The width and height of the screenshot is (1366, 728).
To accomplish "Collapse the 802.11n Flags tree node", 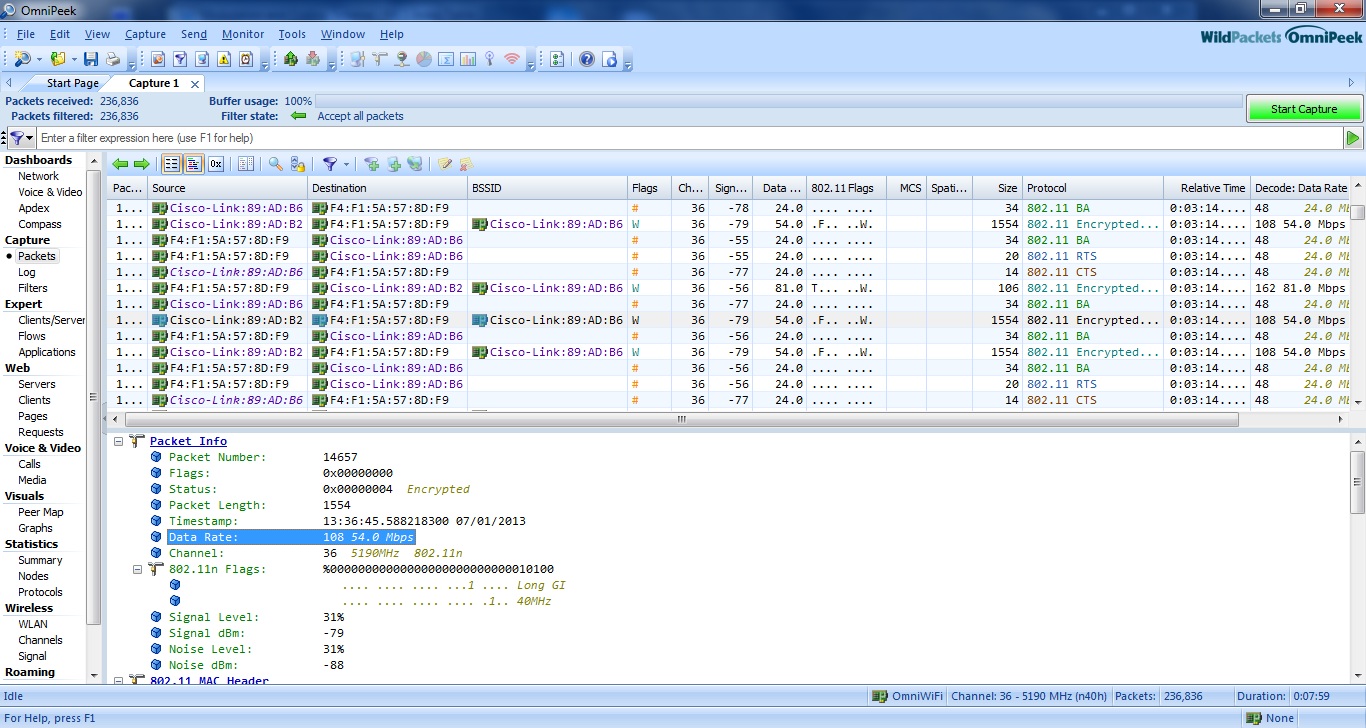I will click(x=139, y=569).
